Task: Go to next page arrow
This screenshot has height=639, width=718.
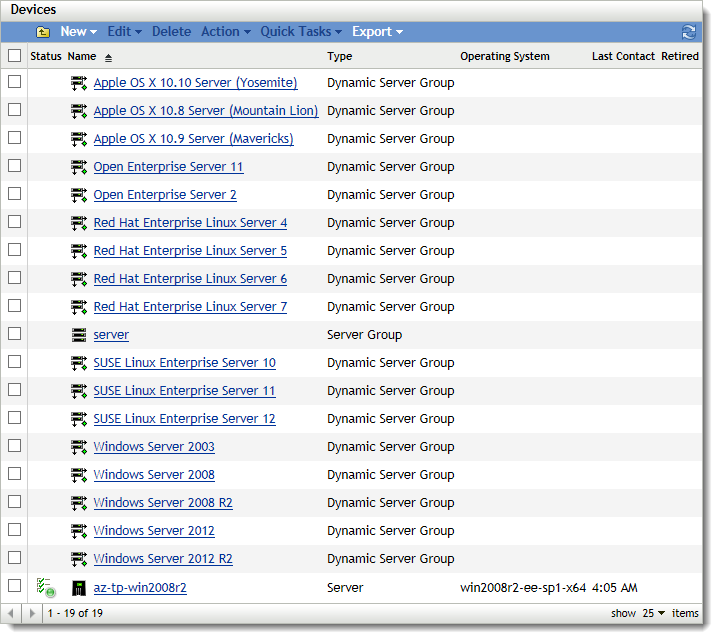Action: pyautogui.click(x=32, y=613)
